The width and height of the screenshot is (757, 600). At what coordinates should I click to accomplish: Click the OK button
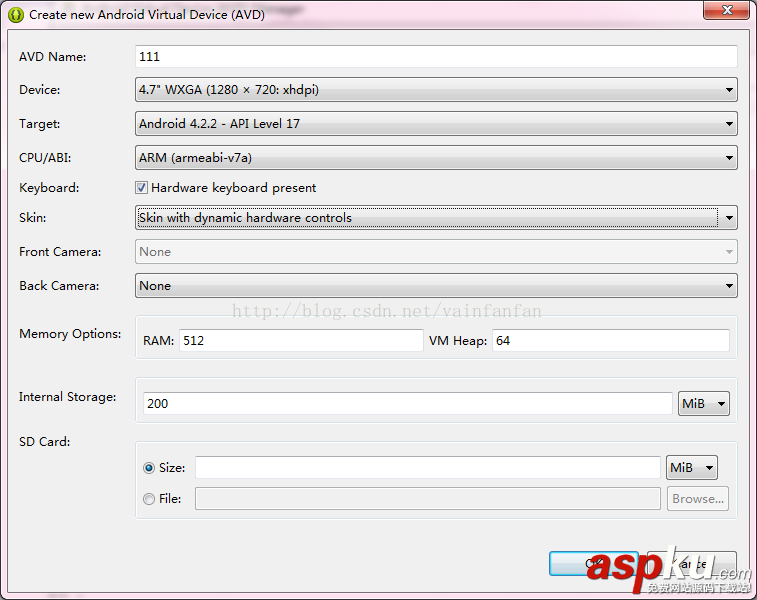pos(593,563)
